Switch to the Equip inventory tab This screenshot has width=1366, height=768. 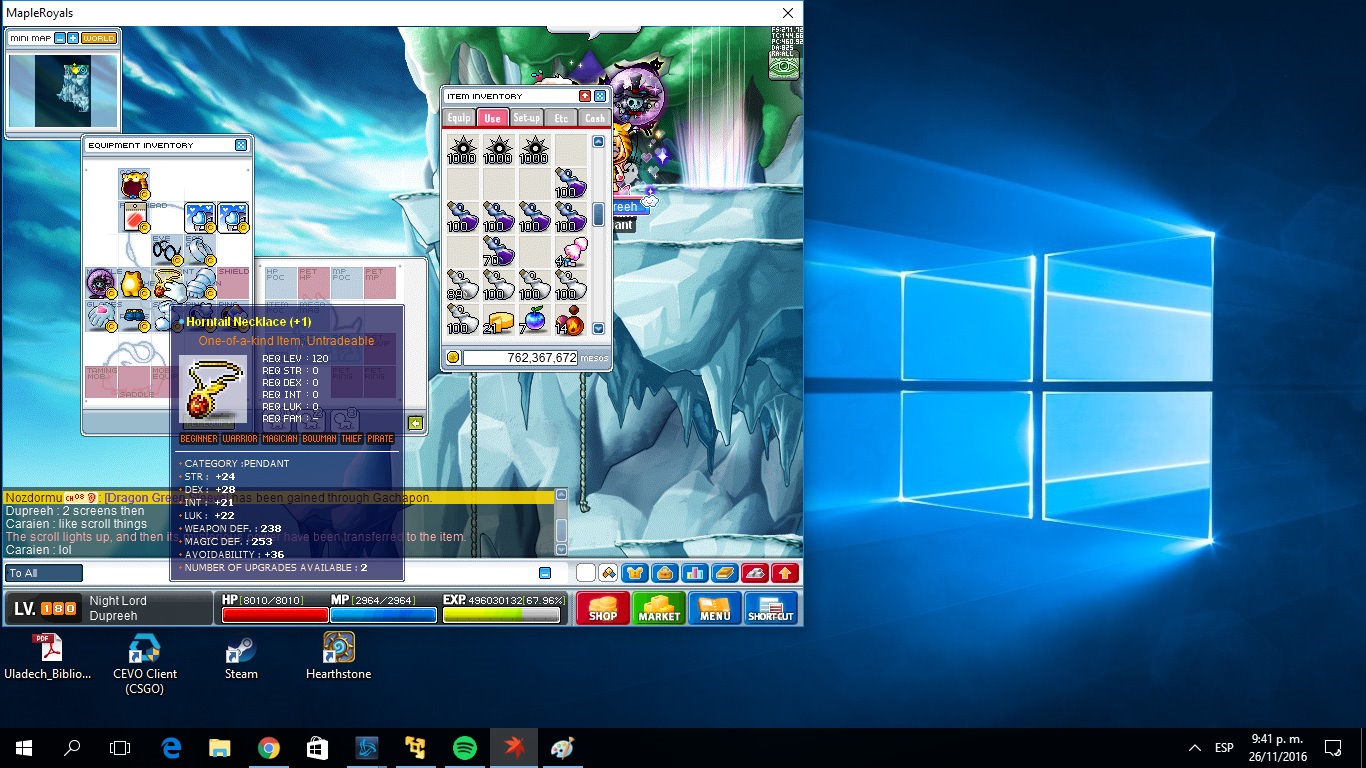459,117
